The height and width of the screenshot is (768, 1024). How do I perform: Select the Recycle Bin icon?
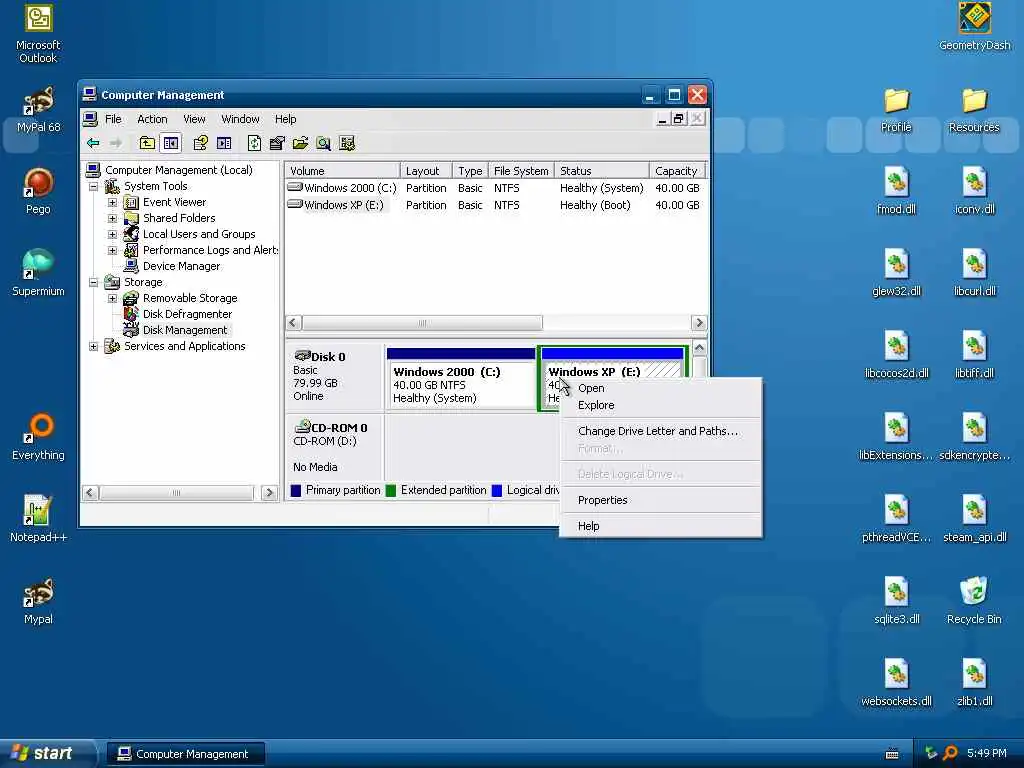(x=974, y=601)
